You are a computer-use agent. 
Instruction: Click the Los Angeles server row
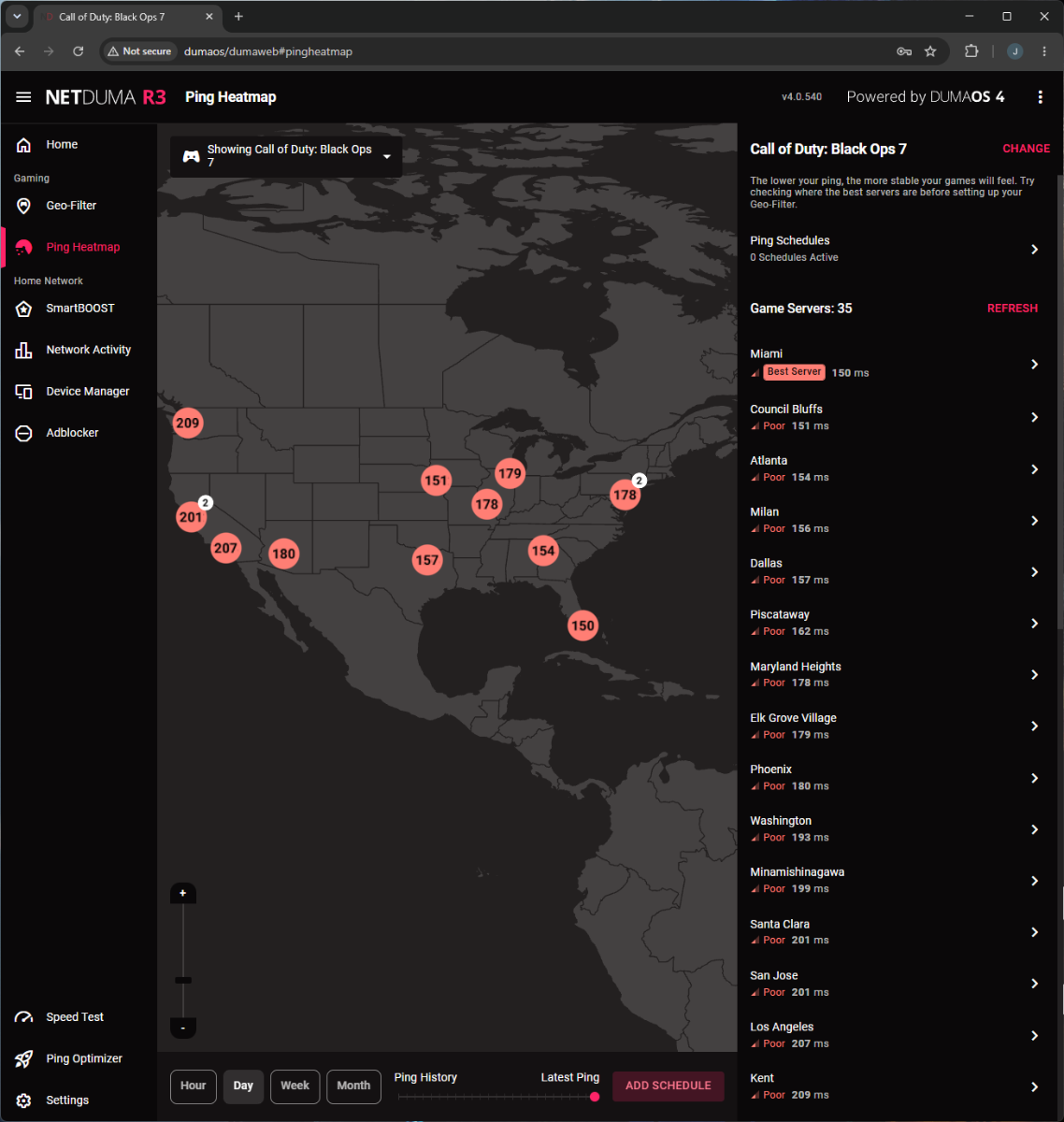coord(895,1035)
